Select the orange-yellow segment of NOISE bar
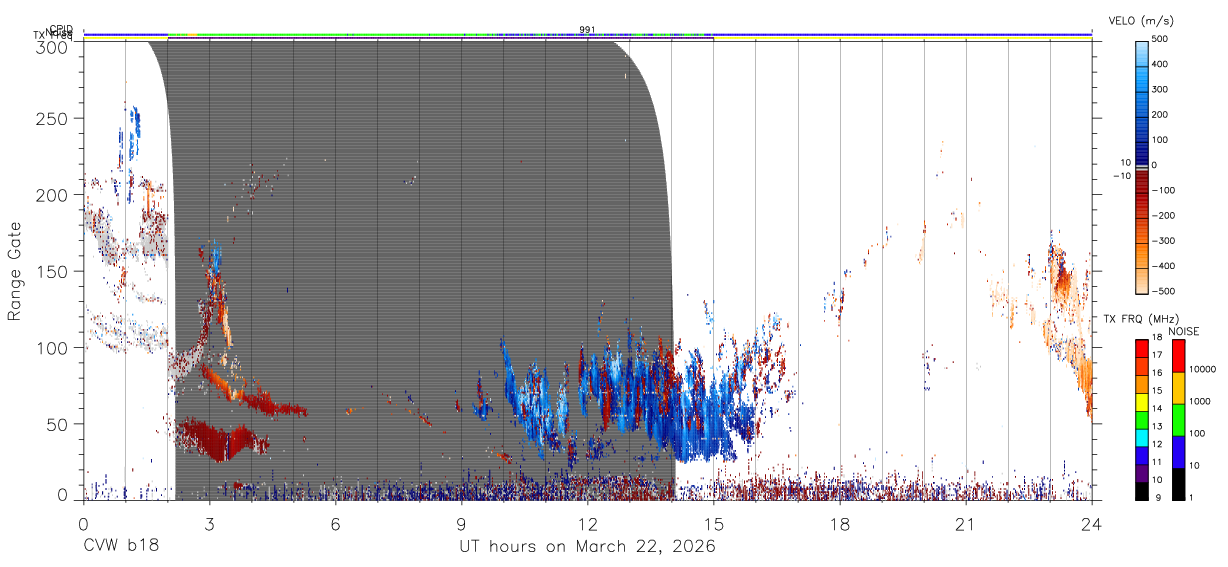 pyautogui.click(x=1178, y=388)
